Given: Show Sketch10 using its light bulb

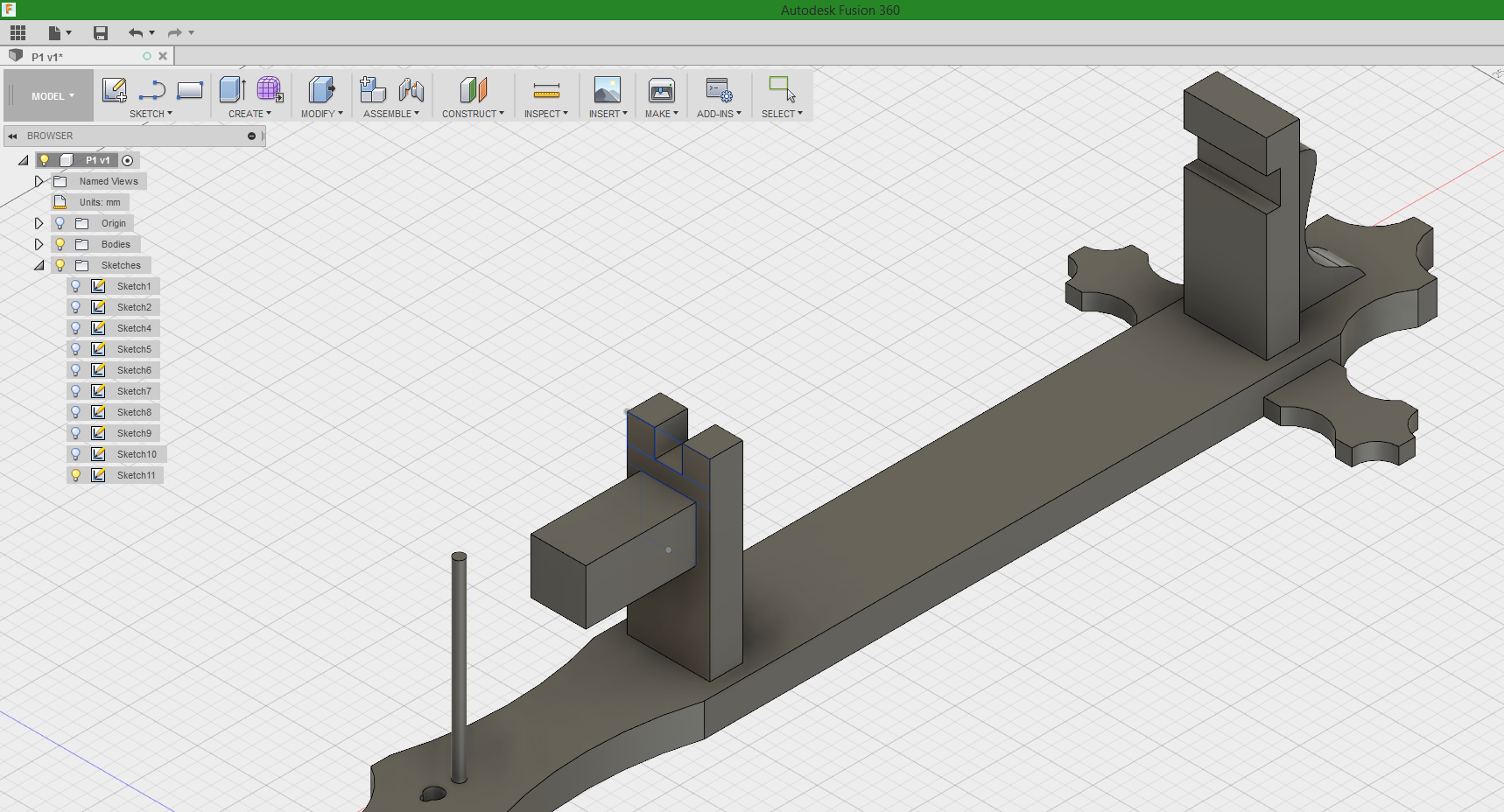Looking at the screenshot, I should (75, 454).
